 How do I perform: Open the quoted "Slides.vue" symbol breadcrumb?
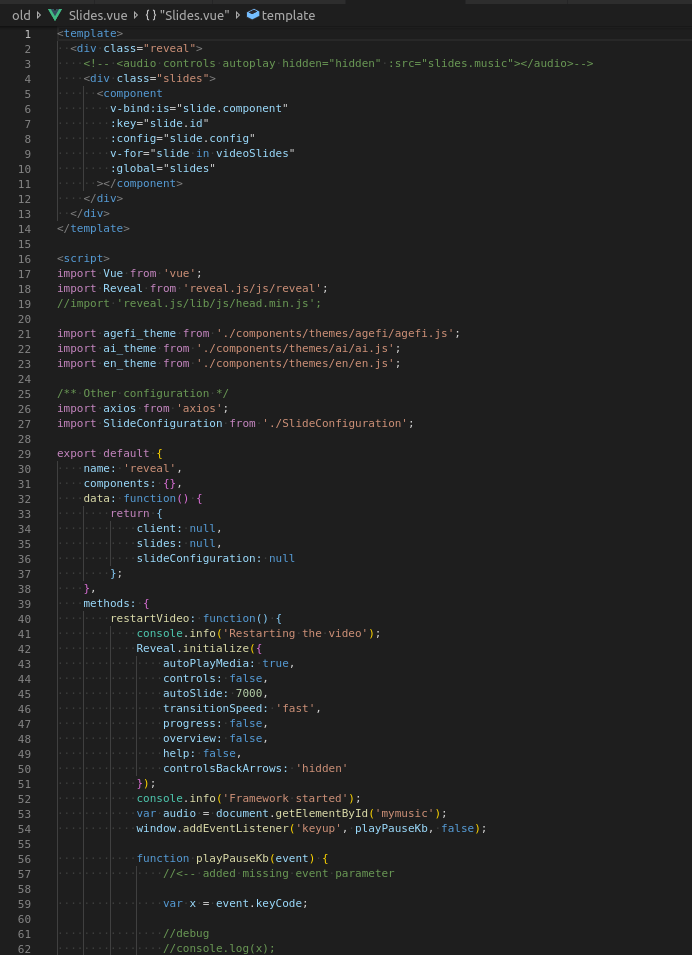click(195, 15)
